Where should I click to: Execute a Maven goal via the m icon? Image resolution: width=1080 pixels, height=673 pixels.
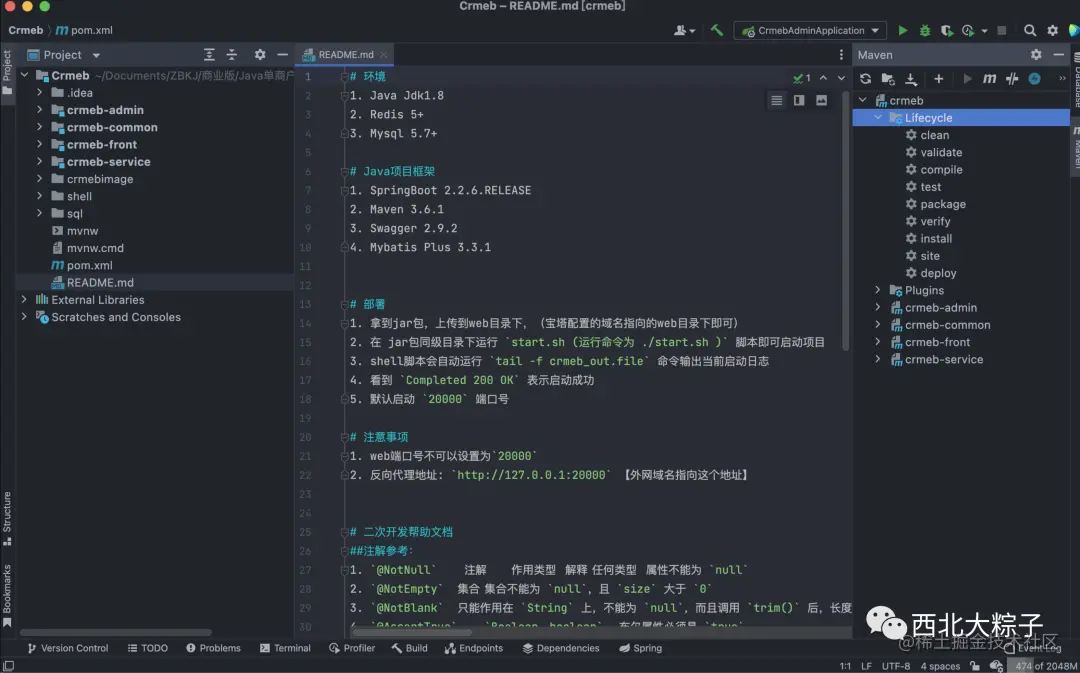[989, 79]
